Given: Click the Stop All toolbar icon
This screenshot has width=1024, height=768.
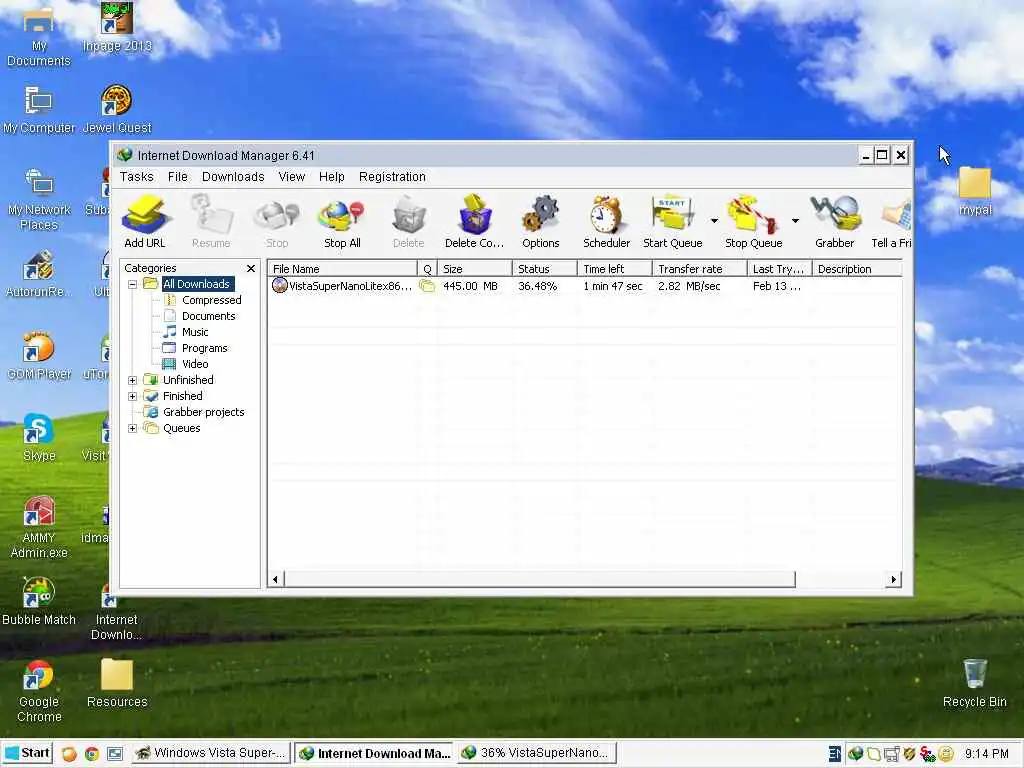Looking at the screenshot, I should pyautogui.click(x=342, y=221).
